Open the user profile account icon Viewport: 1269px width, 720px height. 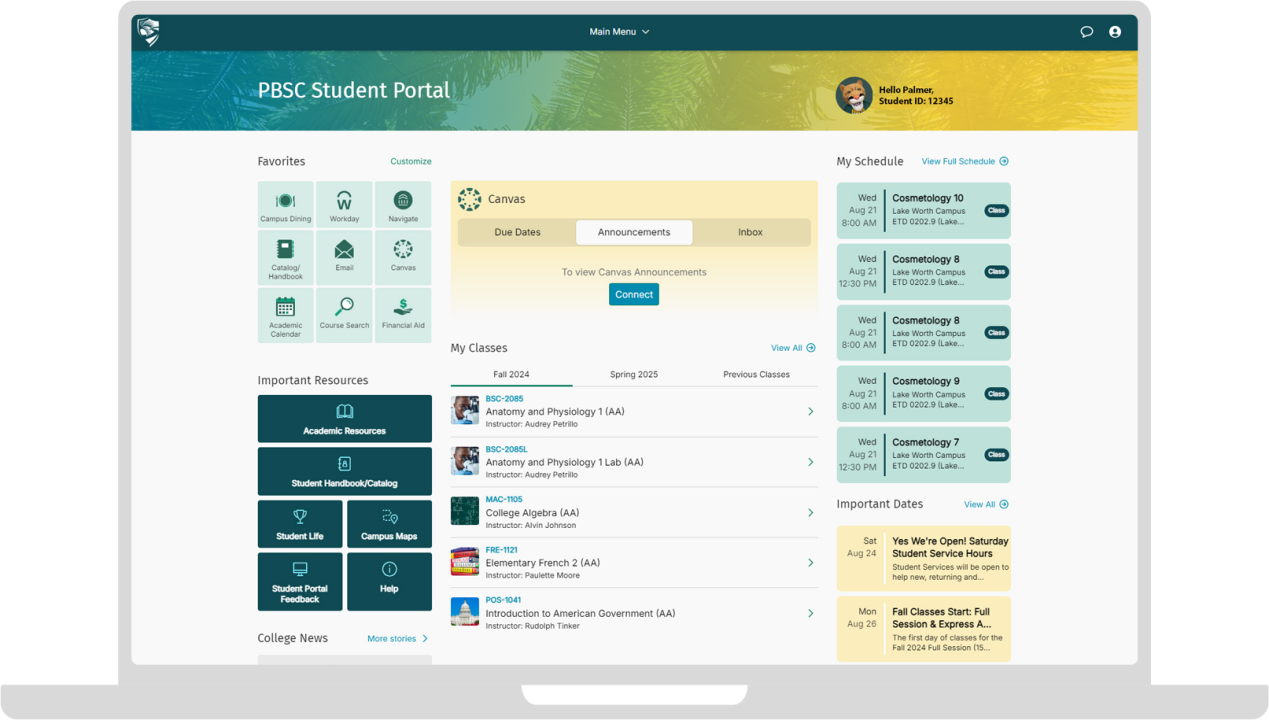(1115, 32)
